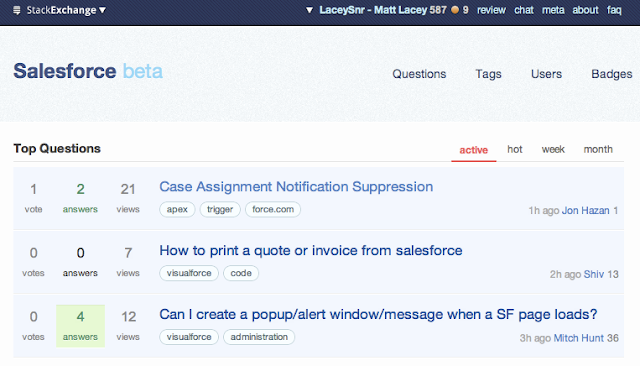Select the active tab
This screenshot has width=640, height=366.
(473, 150)
